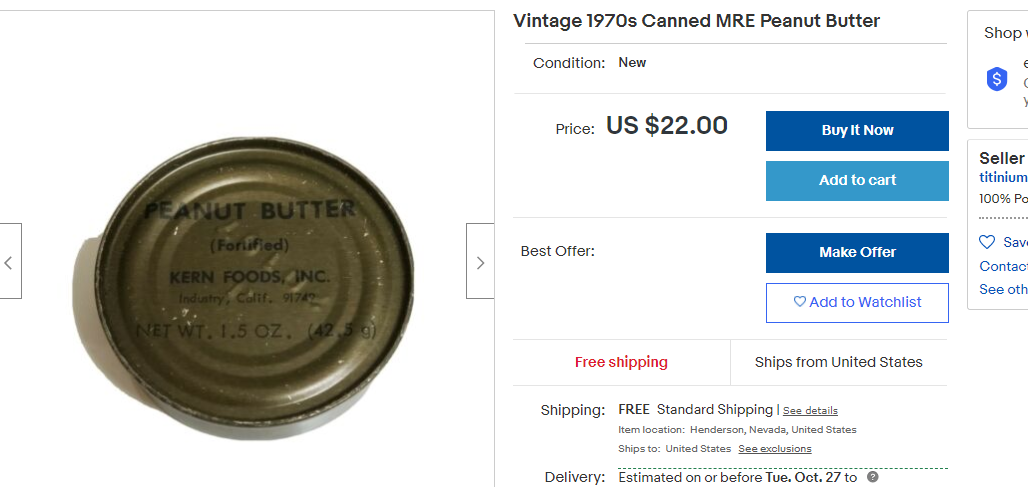Click the blue shield dollar icon
The width and height of the screenshot is (1028, 487).
(997, 79)
